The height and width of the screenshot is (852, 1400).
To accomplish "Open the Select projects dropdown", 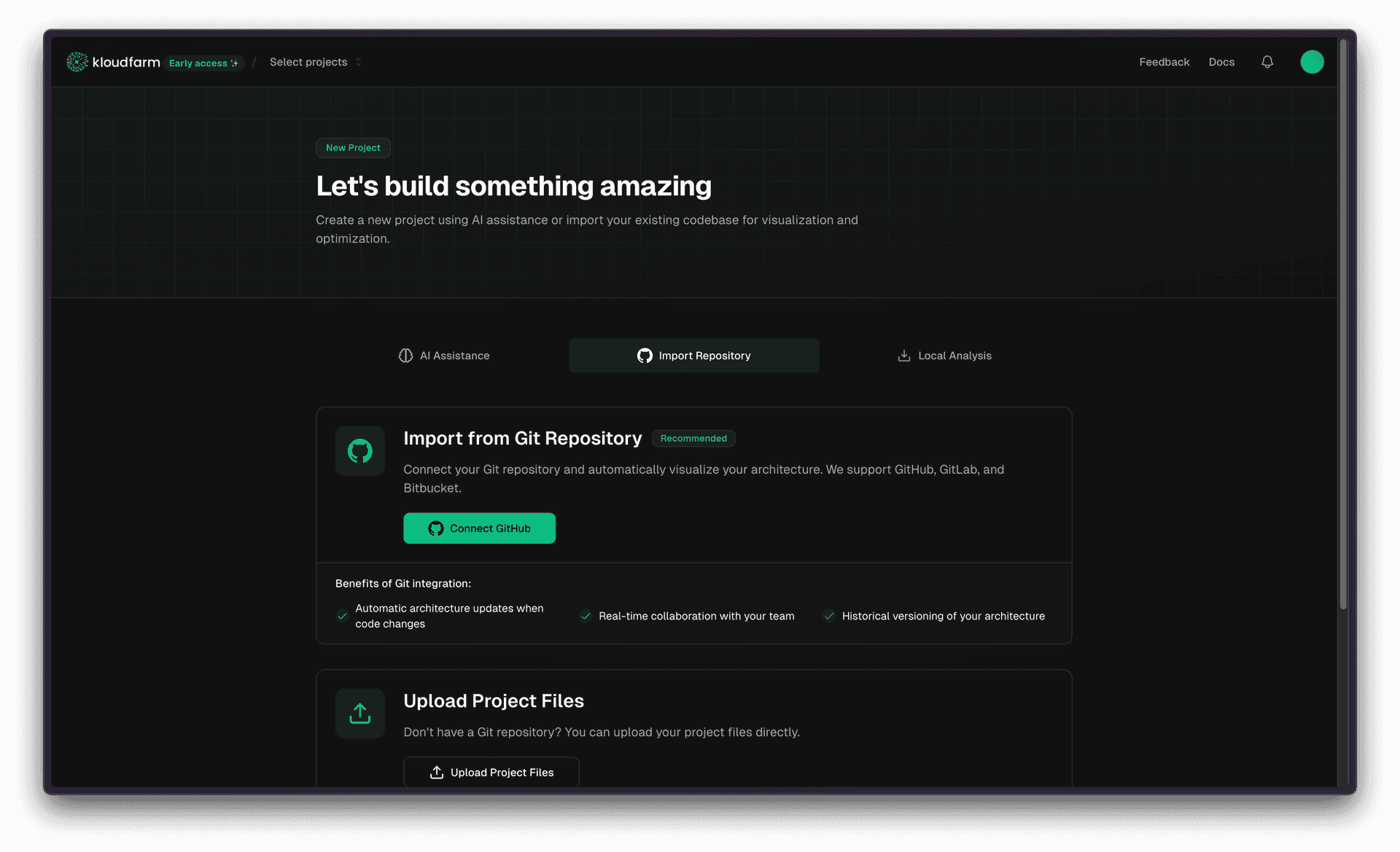I will pos(309,62).
